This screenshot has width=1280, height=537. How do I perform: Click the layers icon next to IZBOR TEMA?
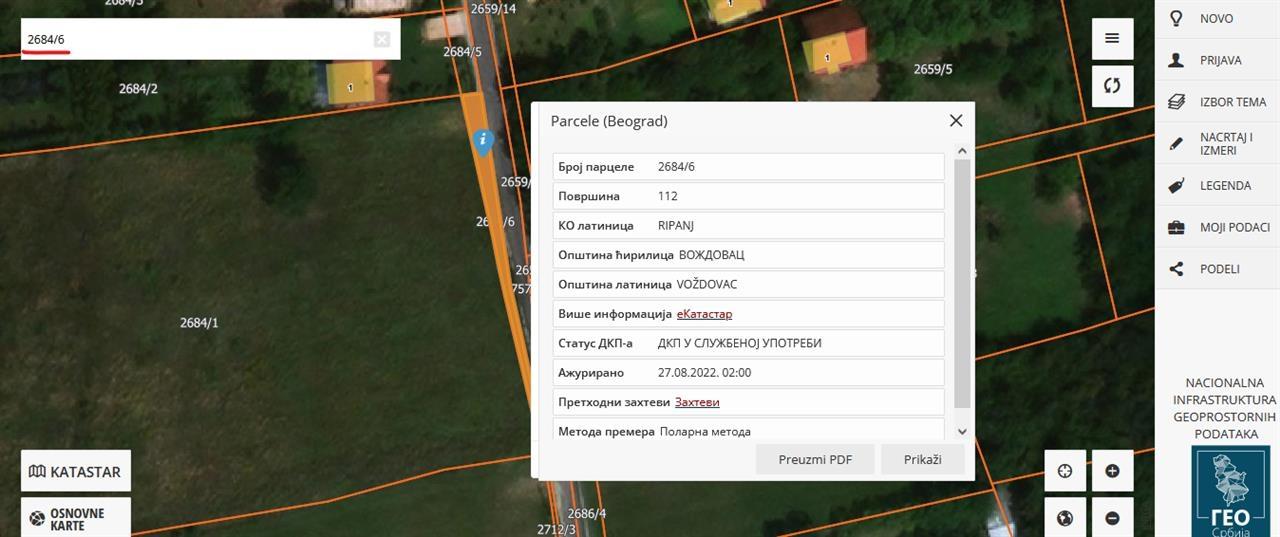[1176, 102]
